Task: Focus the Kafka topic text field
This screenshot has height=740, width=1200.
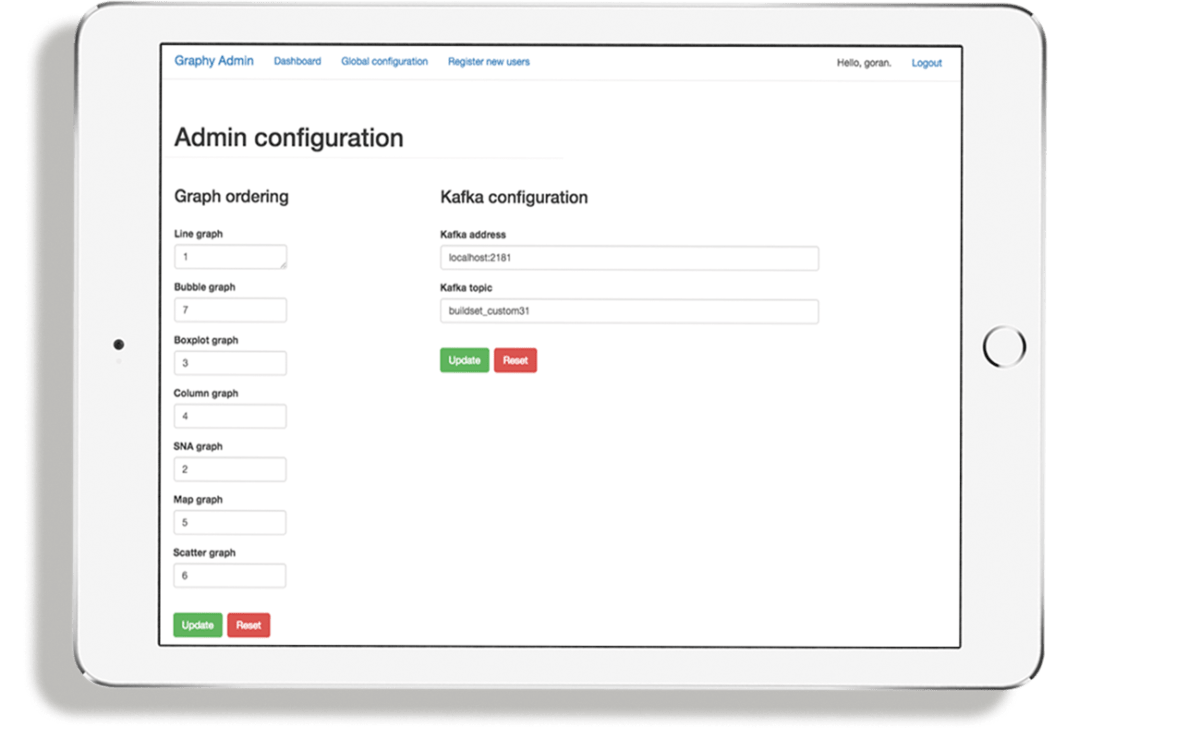Action: (x=629, y=311)
